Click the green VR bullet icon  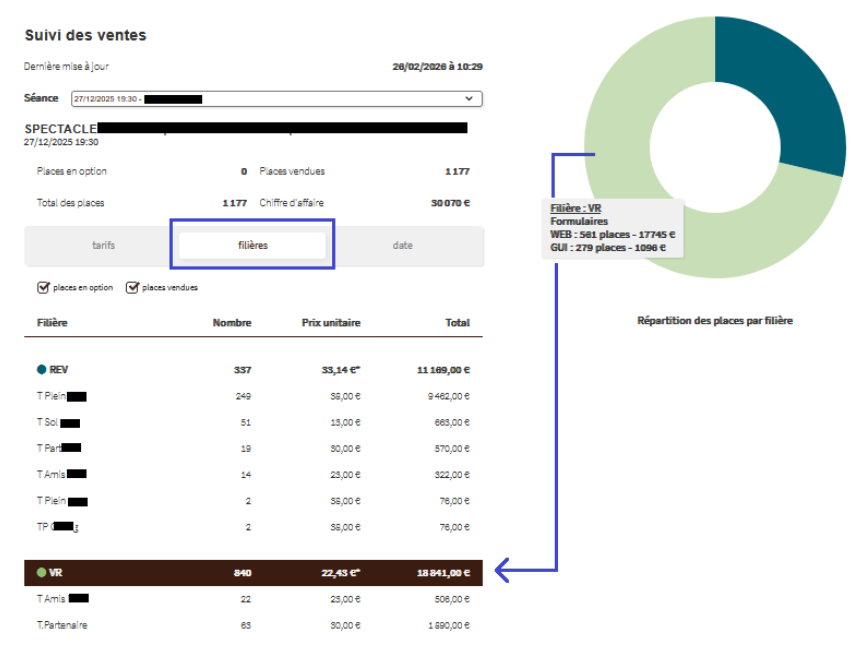coord(42,573)
